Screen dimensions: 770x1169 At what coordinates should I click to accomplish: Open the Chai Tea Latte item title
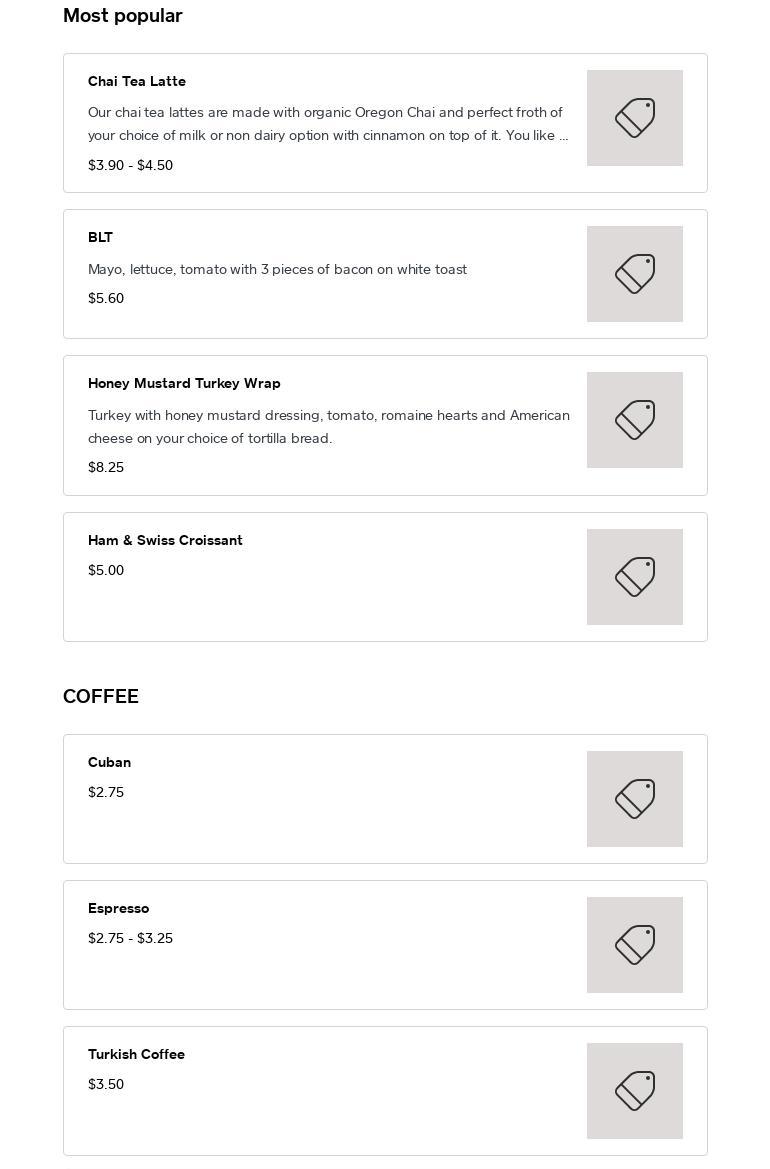click(x=137, y=81)
